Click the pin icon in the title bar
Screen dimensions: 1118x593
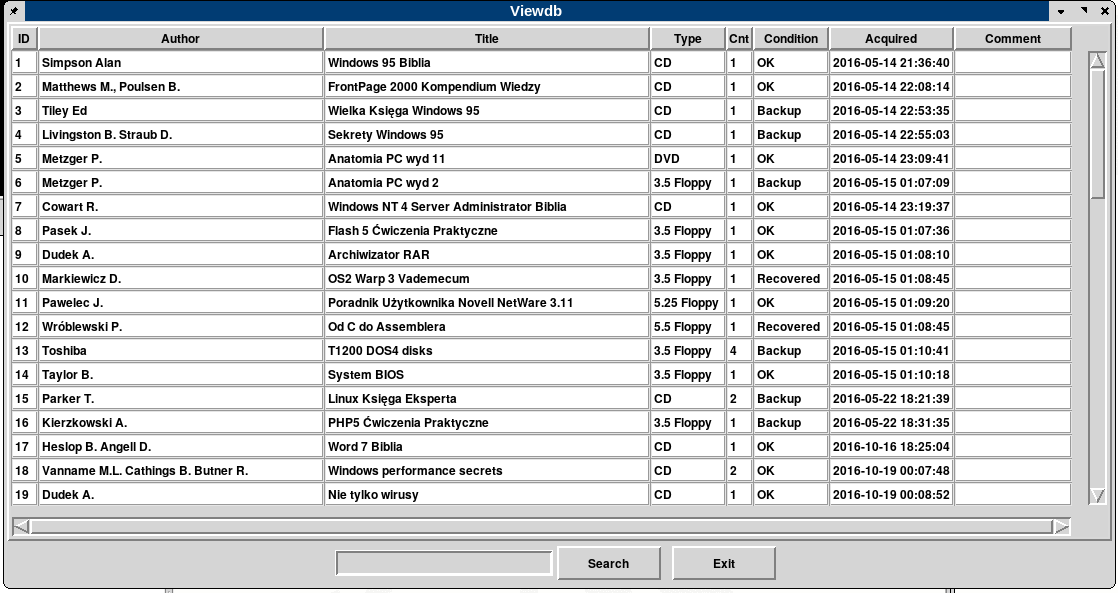click(x=13, y=11)
